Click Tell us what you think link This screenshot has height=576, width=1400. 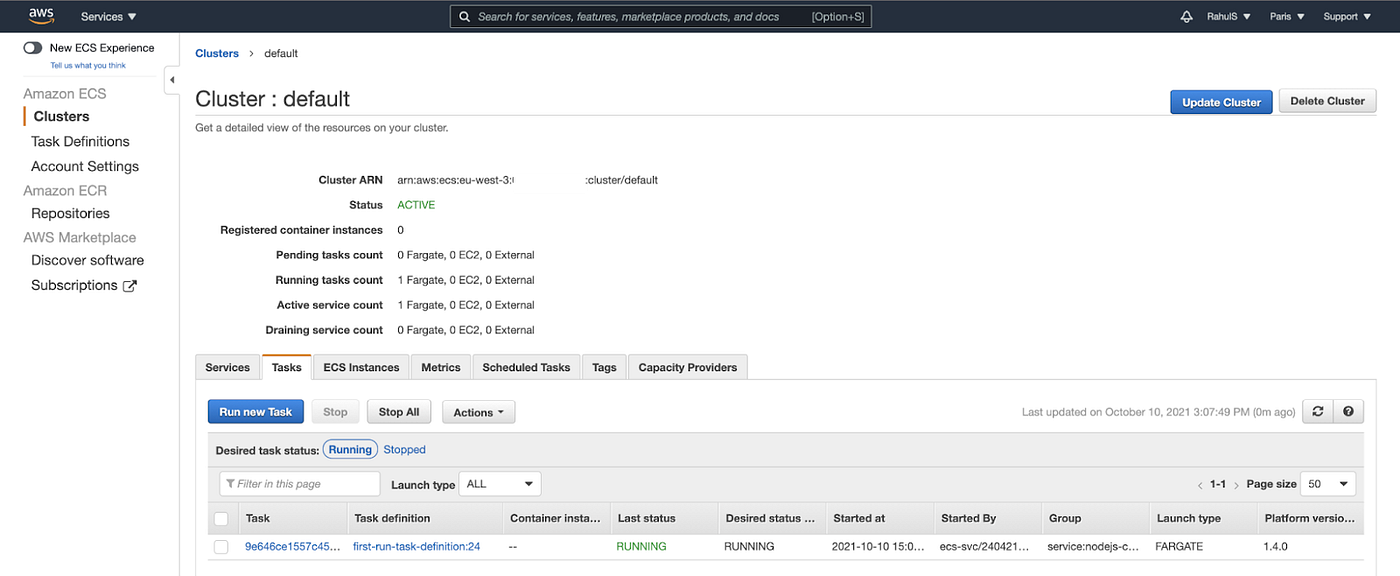point(88,66)
